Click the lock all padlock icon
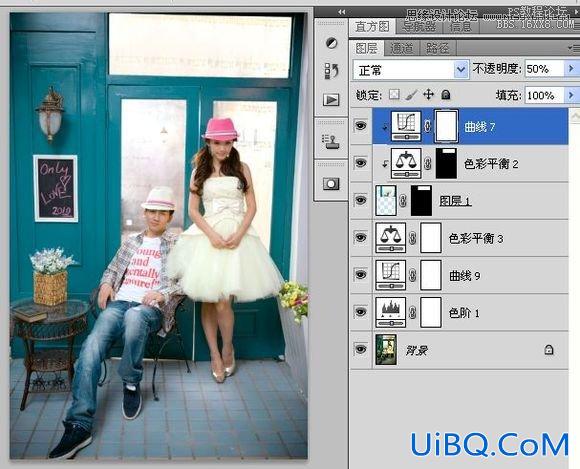The image size is (580, 469). tap(446, 95)
